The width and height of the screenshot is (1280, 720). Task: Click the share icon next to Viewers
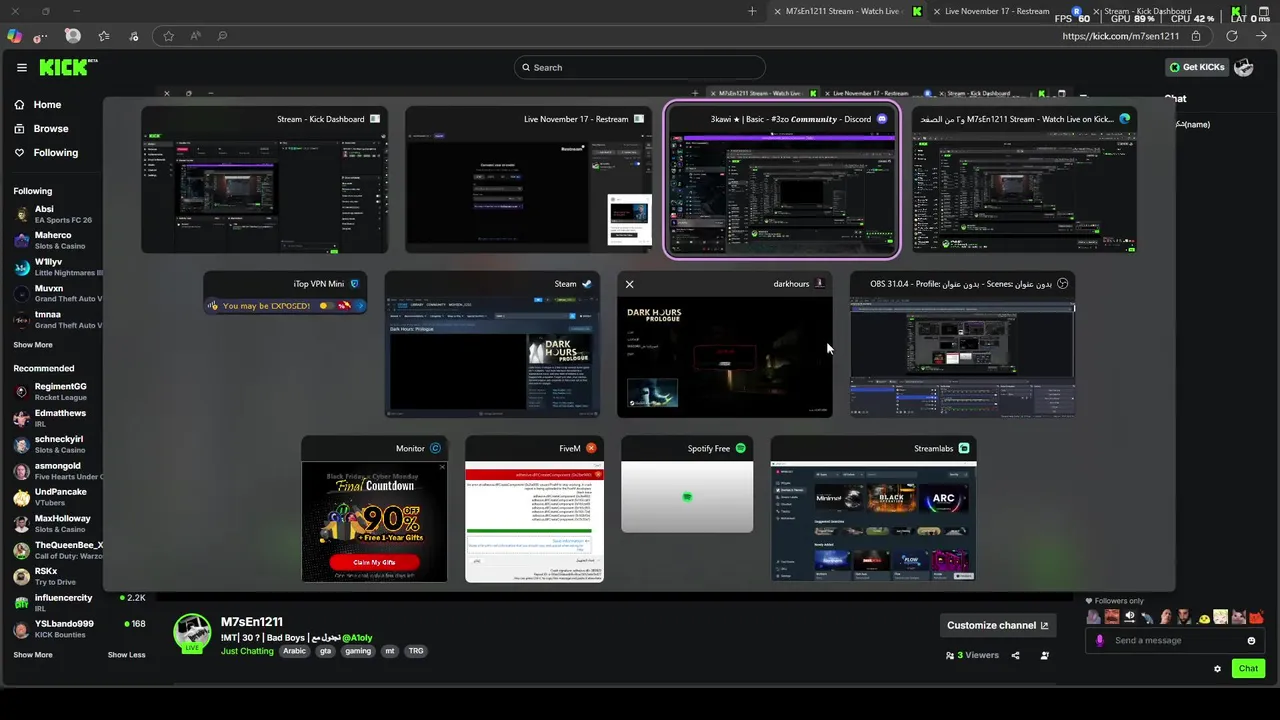click(x=1015, y=656)
